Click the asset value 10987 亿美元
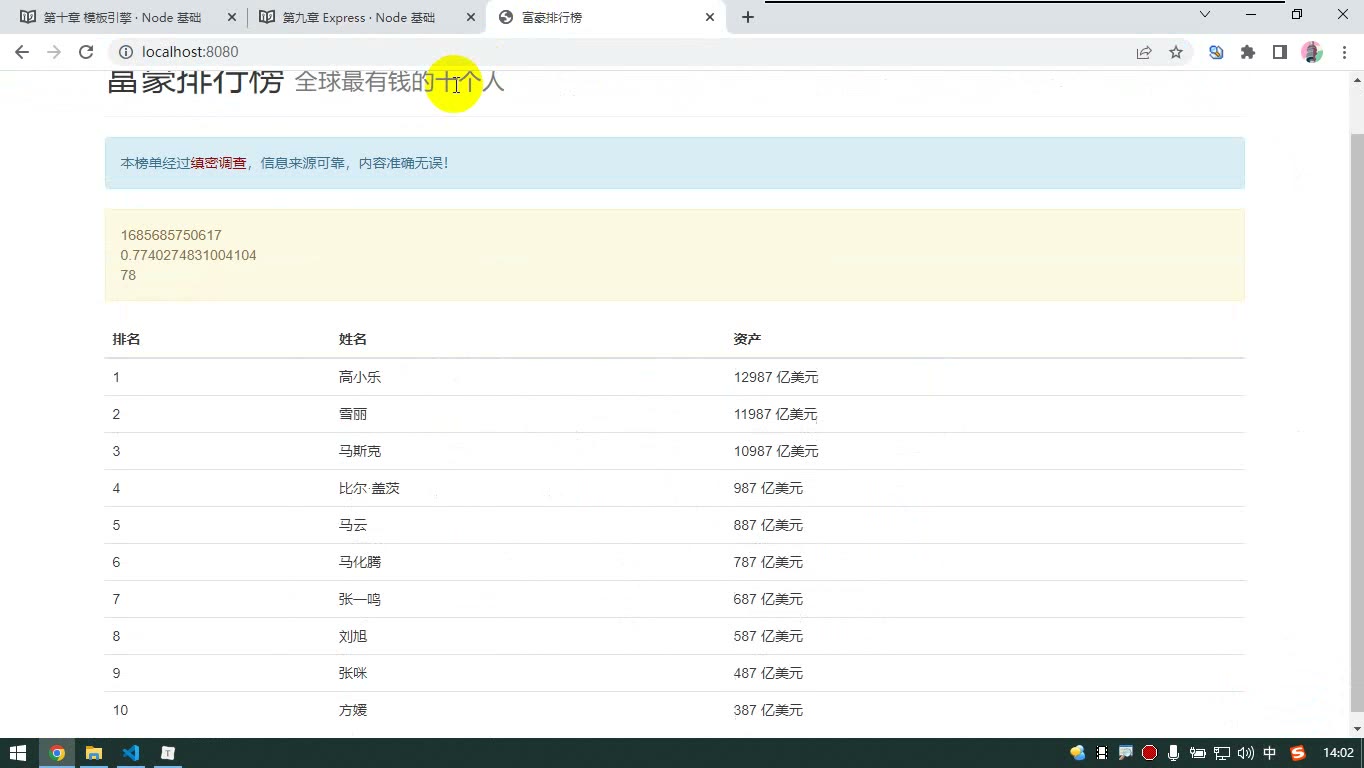The image size is (1364, 768). point(776,451)
